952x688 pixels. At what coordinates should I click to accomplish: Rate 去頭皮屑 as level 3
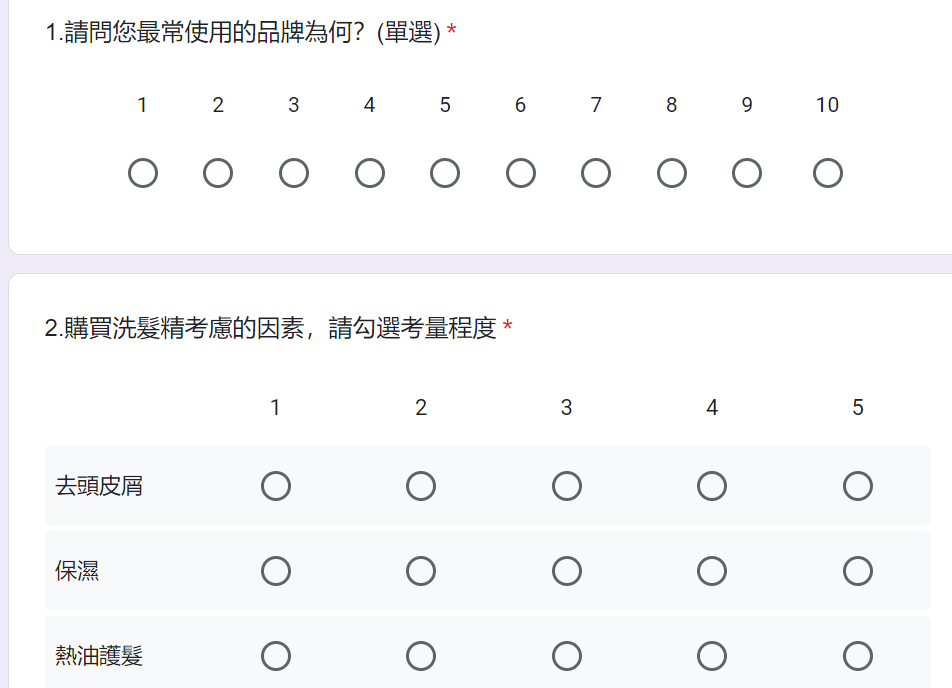[x=567, y=487]
